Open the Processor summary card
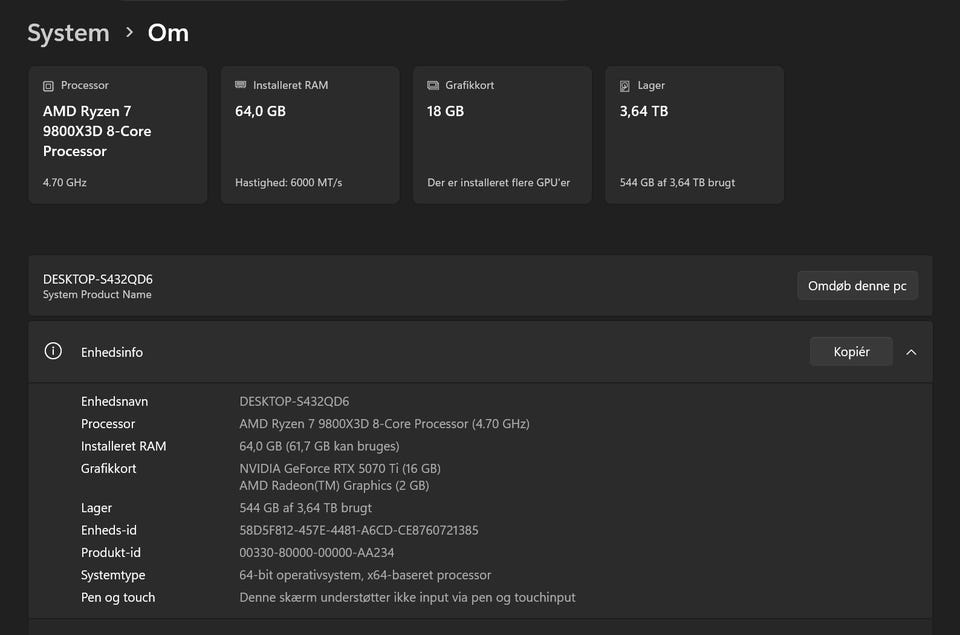The width and height of the screenshot is (960, 635). (118, 135)
